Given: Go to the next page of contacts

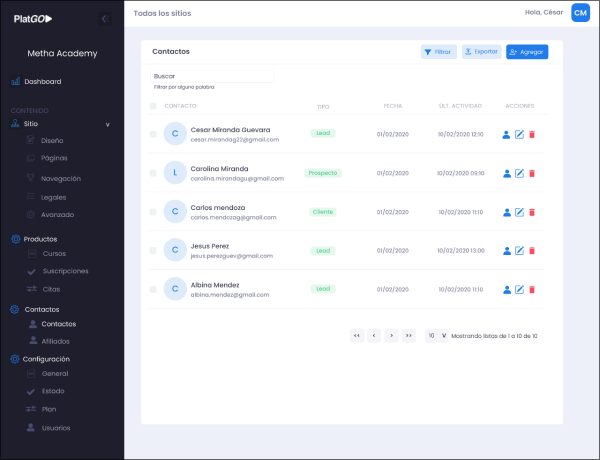Looking at the screenshot, I should click(x=391, y=336).
